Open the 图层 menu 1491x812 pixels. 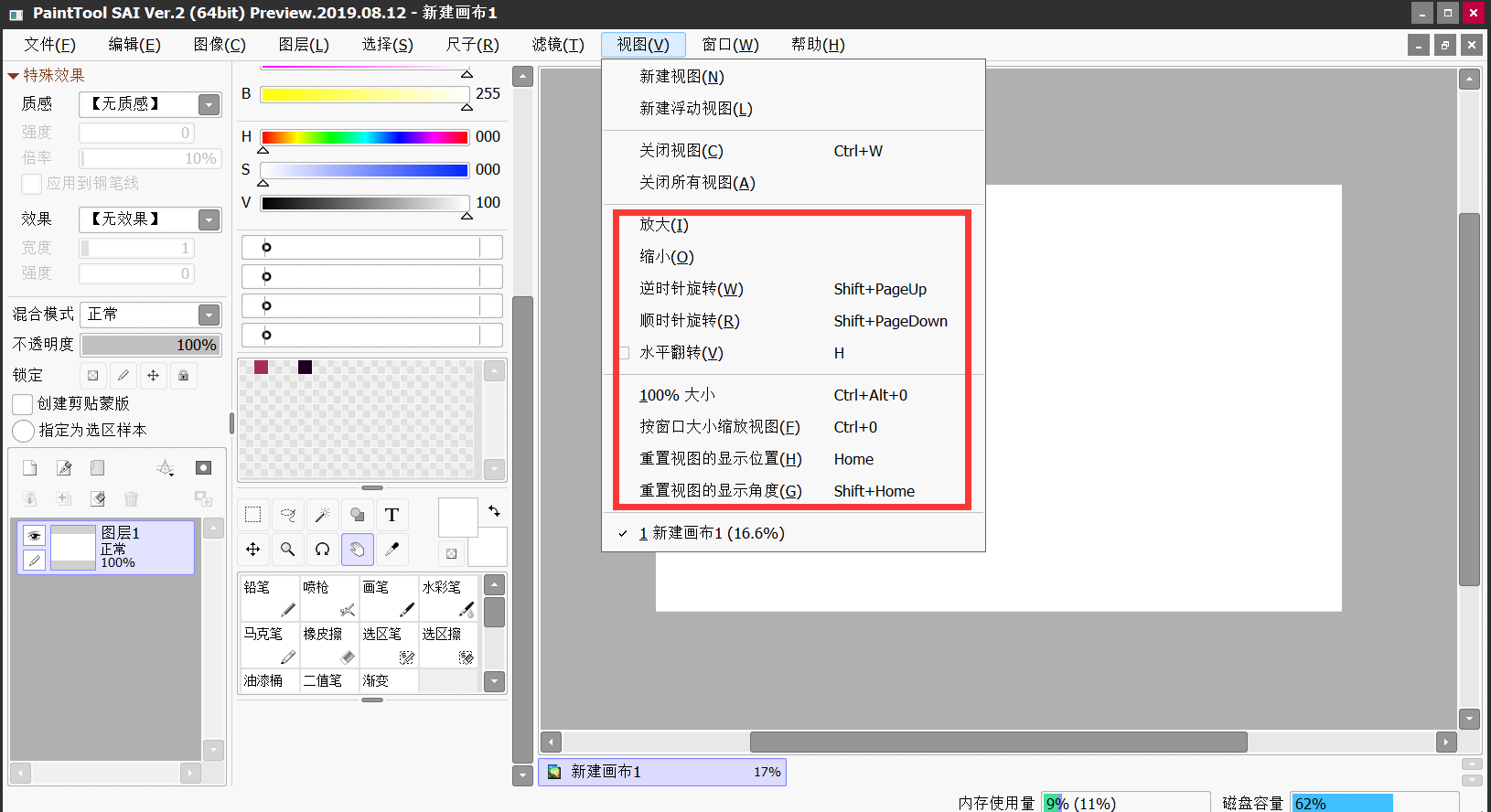pos(304,45)
